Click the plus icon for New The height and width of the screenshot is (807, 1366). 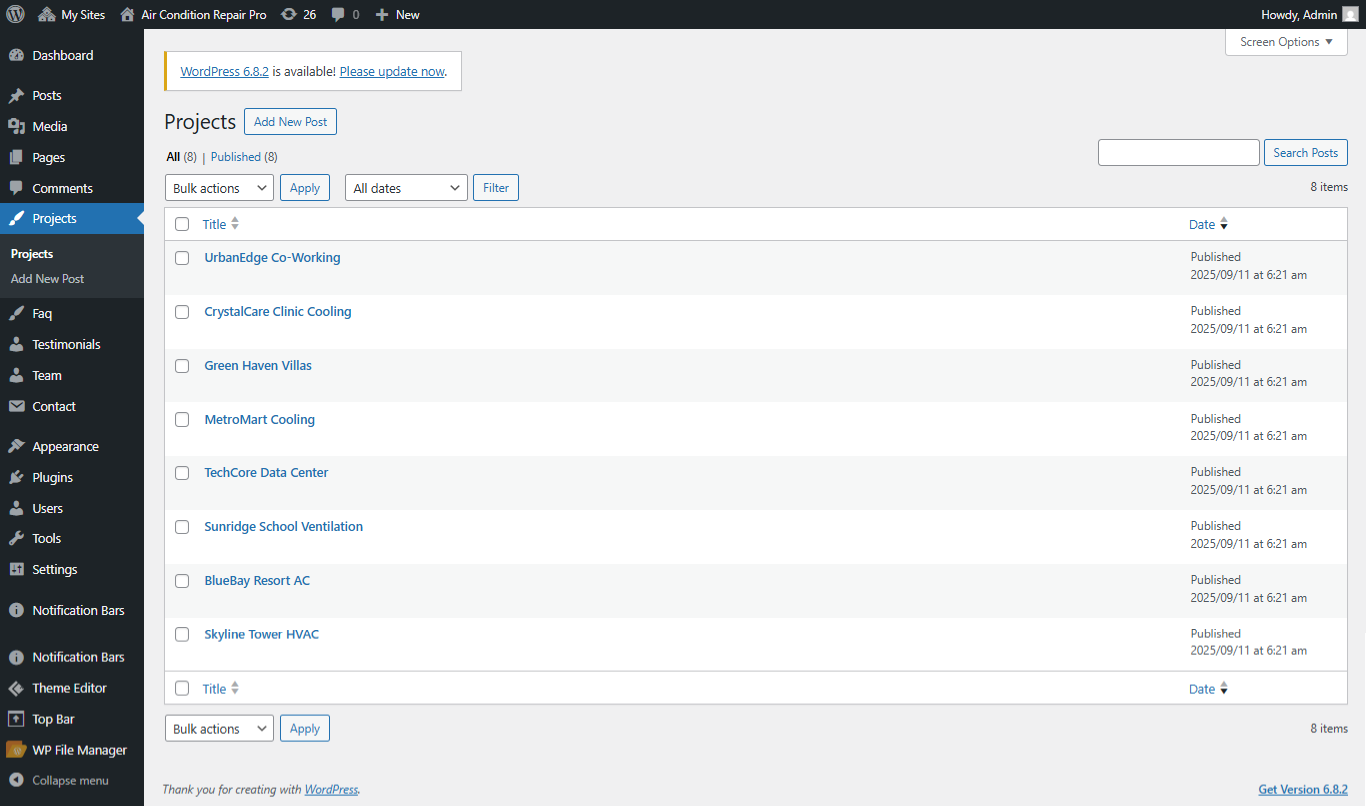pos(382,14)
